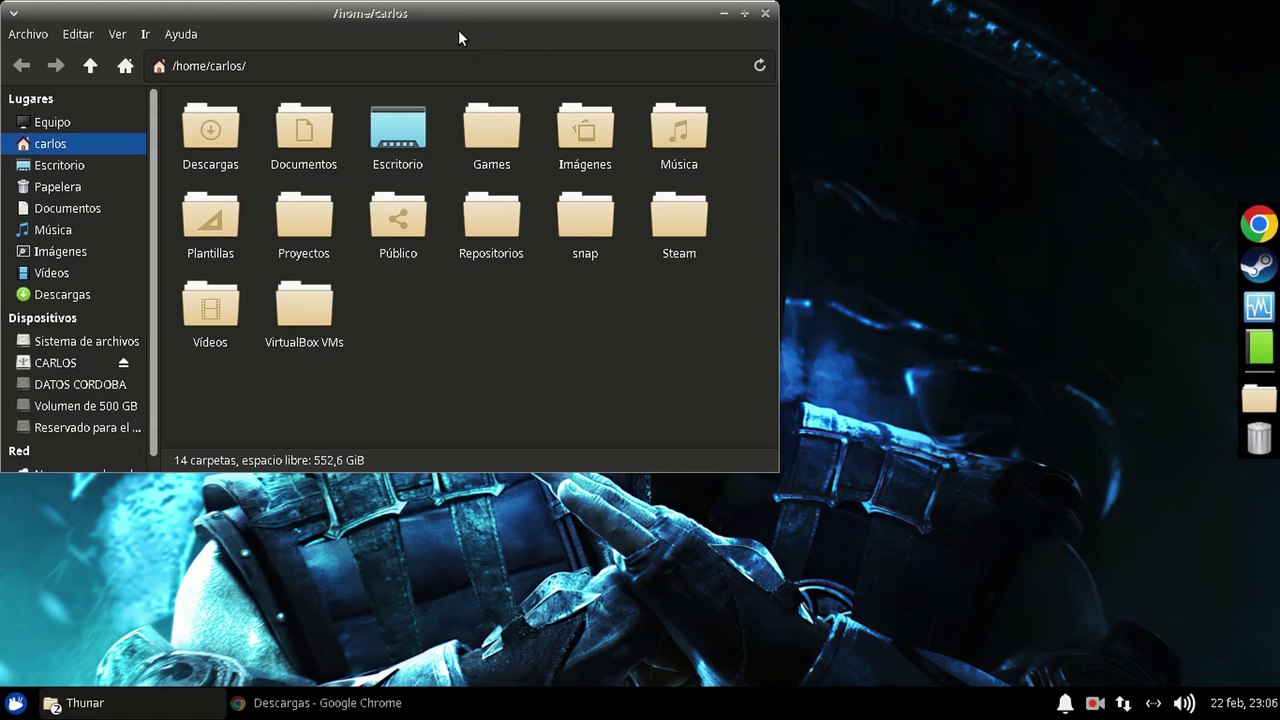Launch Steam from the dock
The width and height of the screenshot is (1280, 720).
pyautogui.click(x=1259, y=266)
